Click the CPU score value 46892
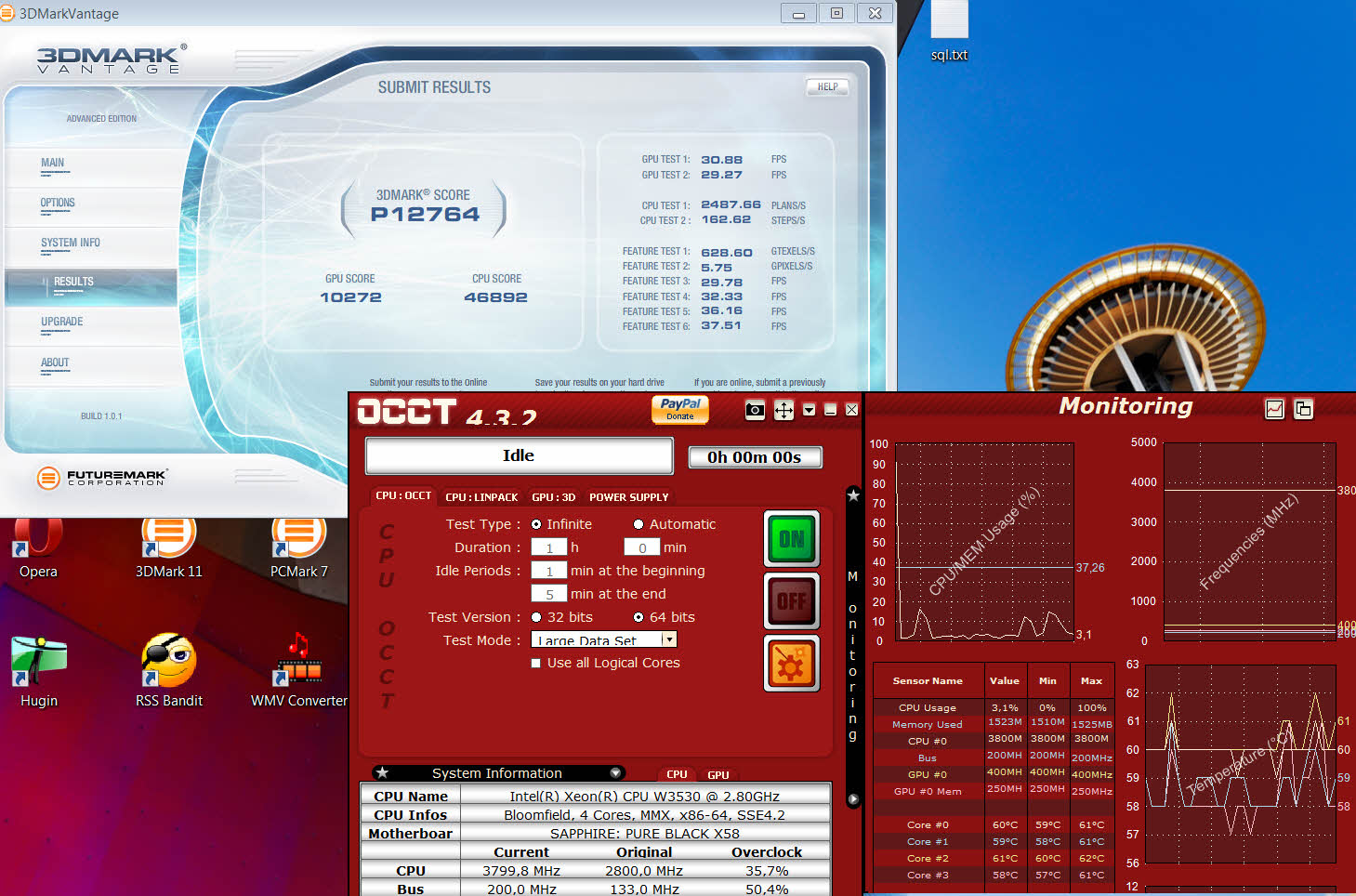 pyautogui.click(x=495, y=297)
